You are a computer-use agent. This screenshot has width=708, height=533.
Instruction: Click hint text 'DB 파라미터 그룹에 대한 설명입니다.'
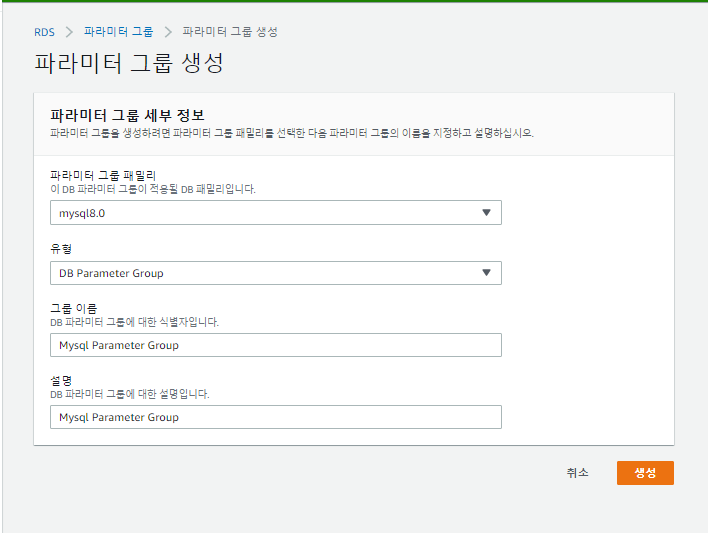[x=130, y=394]
